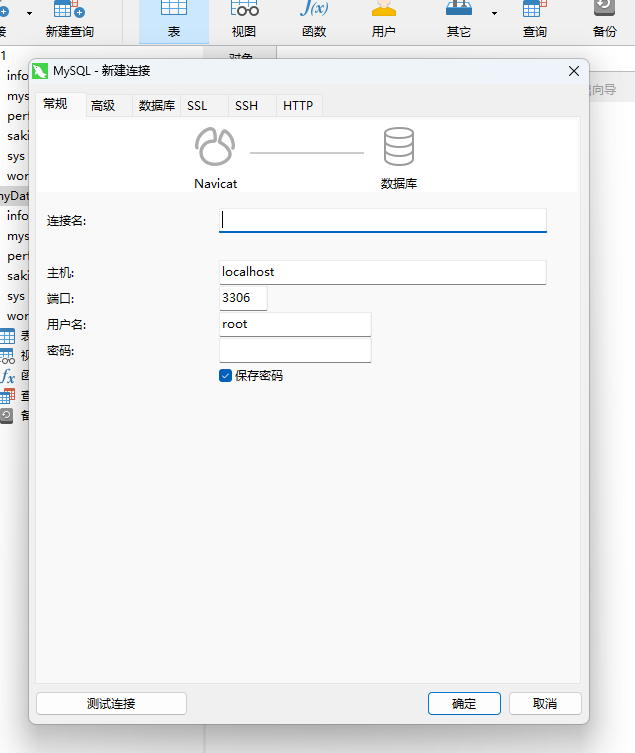Select the query icon in sidebar tree

click(7, 396)
